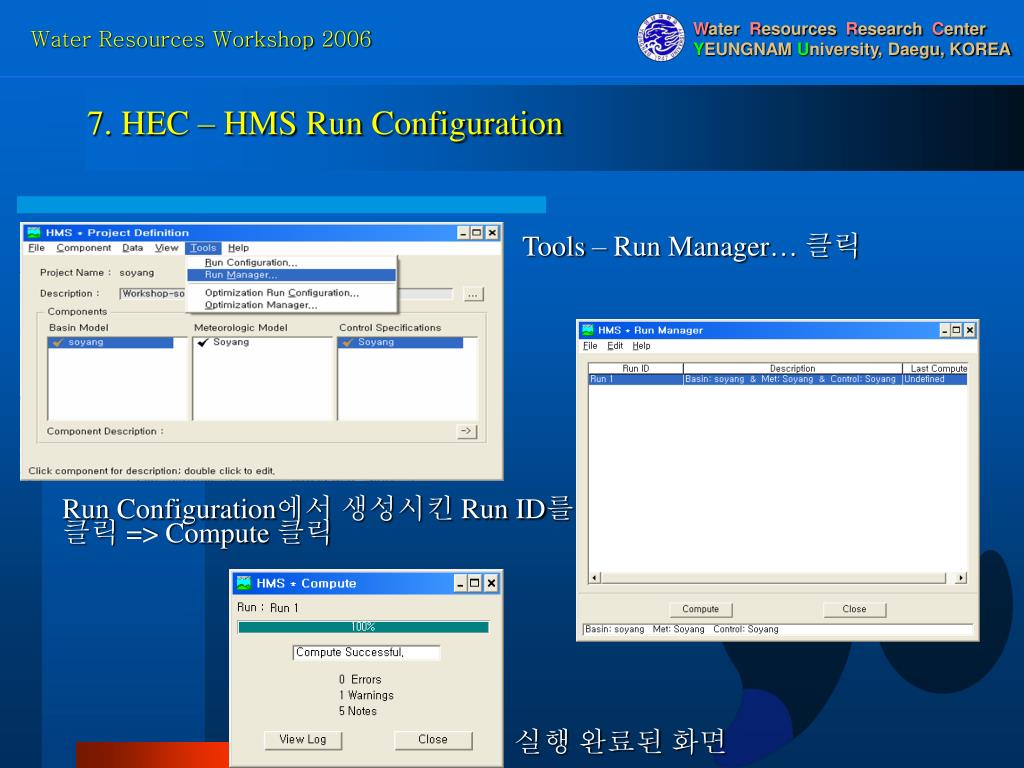
Task: Click the HMS icon in Project Definition title bar
Action: [34, 232]
